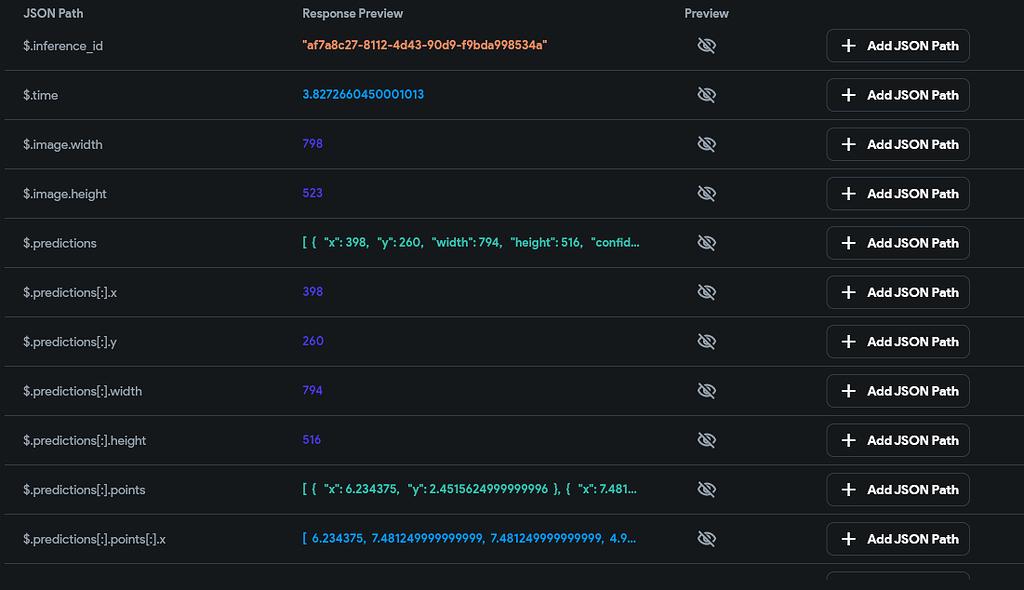Viewport: 1024px width, 590px height.
Task: Toggle the eye icon beside $.predictions[:].x
Action: click(x=706, y=292)
